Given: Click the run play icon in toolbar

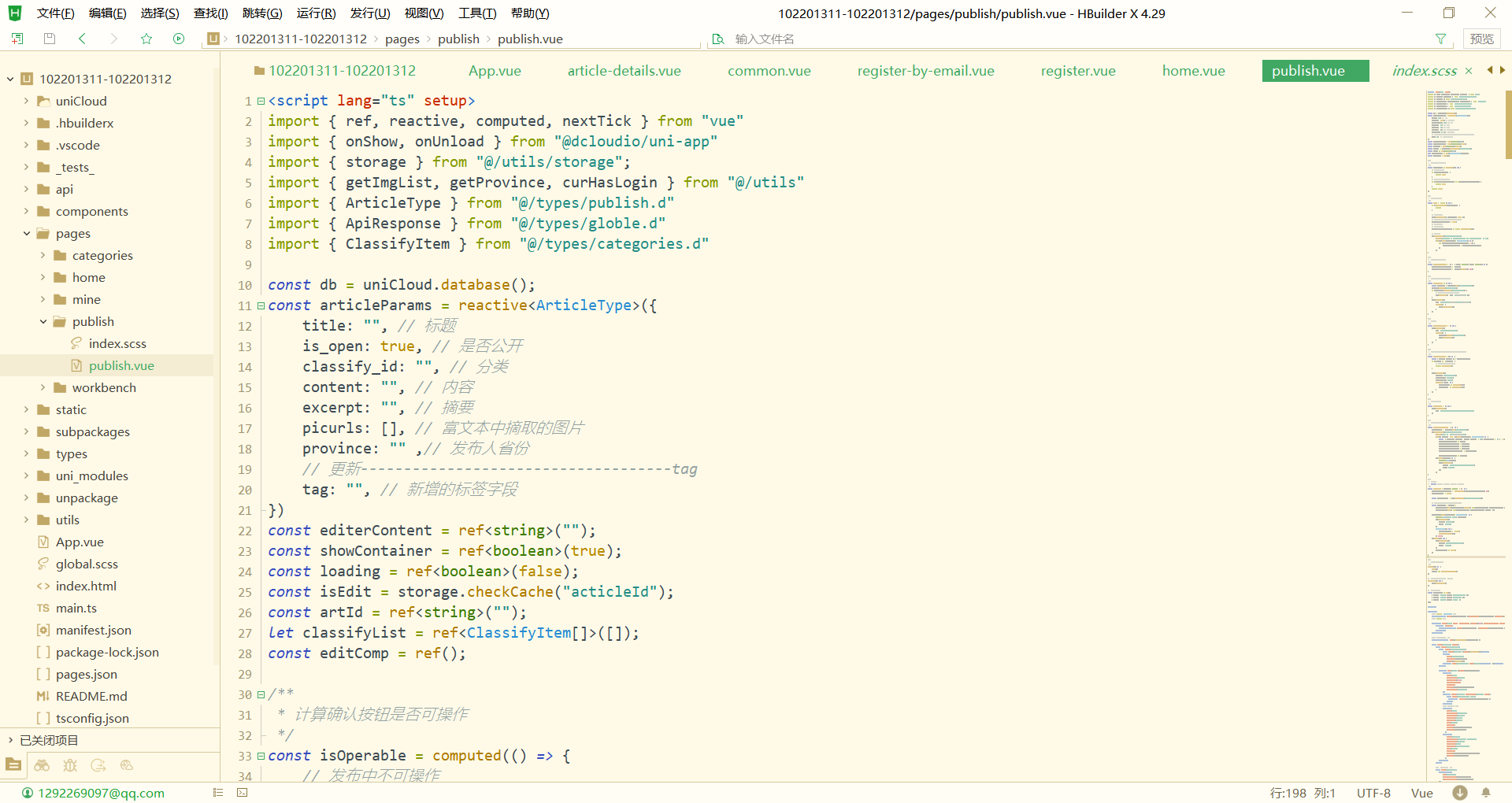Looking at the screenshot, I should click(179, 39).
